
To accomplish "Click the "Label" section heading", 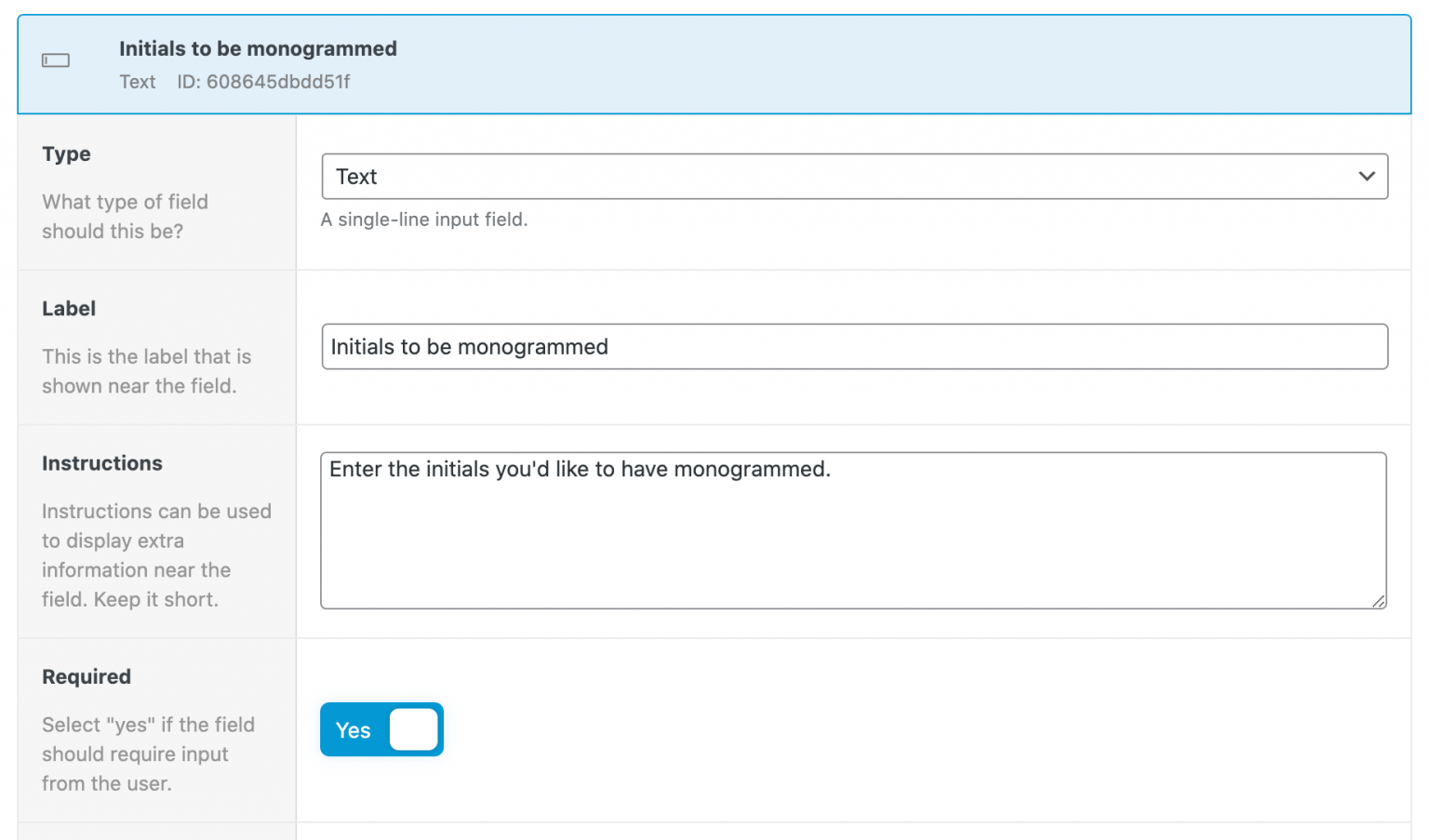I will pos(69,308).
